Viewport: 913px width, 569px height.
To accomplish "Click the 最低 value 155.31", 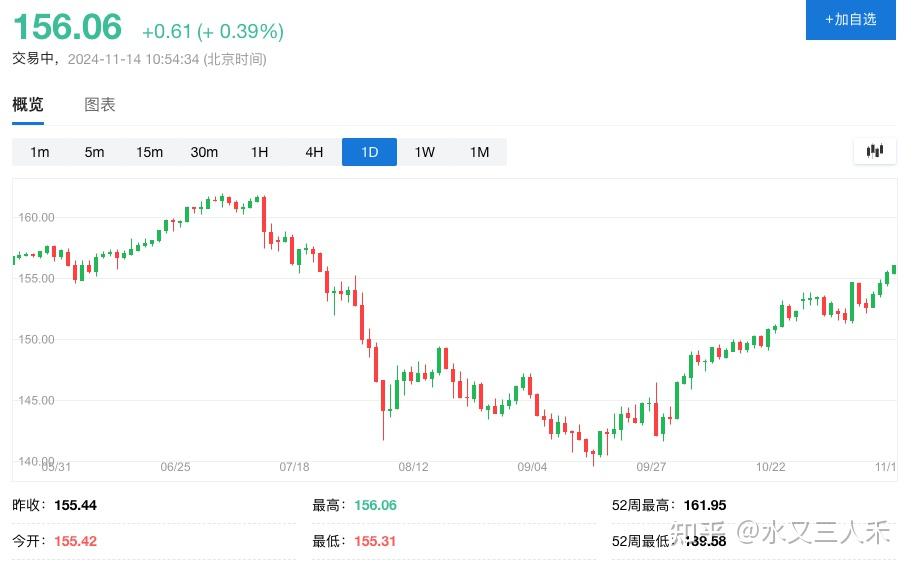I will (x=375, y=541).
